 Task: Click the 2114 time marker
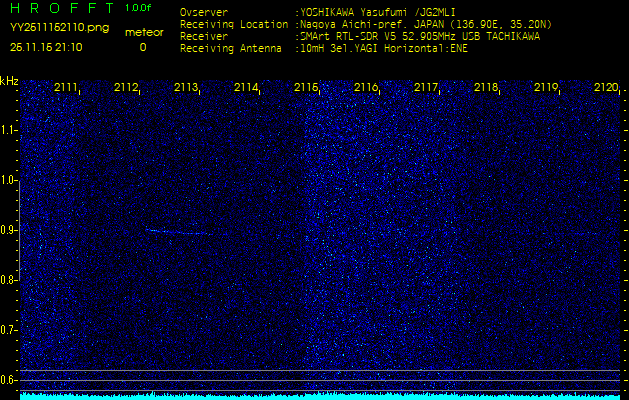[x=246, y=87]
